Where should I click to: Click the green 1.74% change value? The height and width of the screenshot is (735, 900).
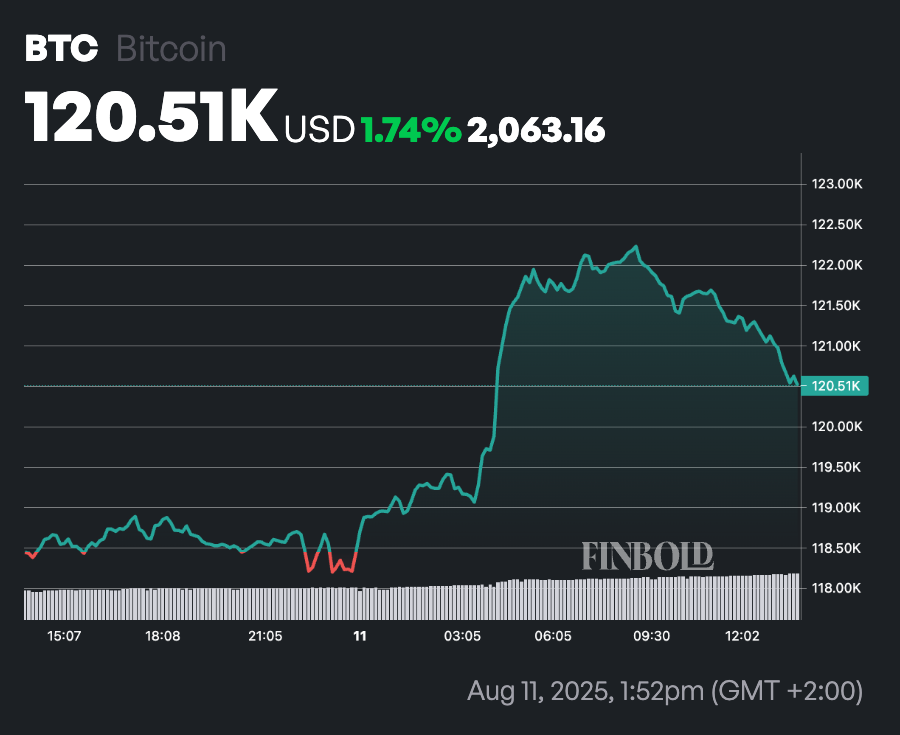410,130
